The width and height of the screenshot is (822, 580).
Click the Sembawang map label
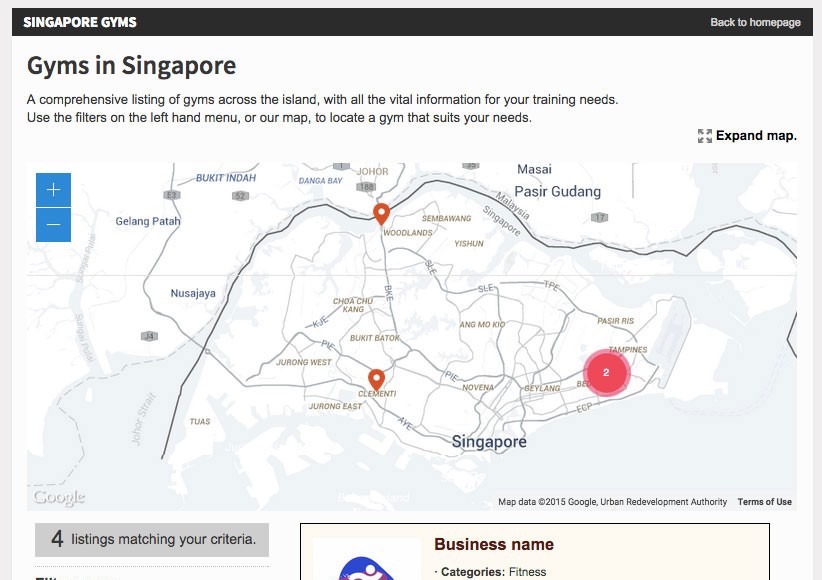pos(447,218)
